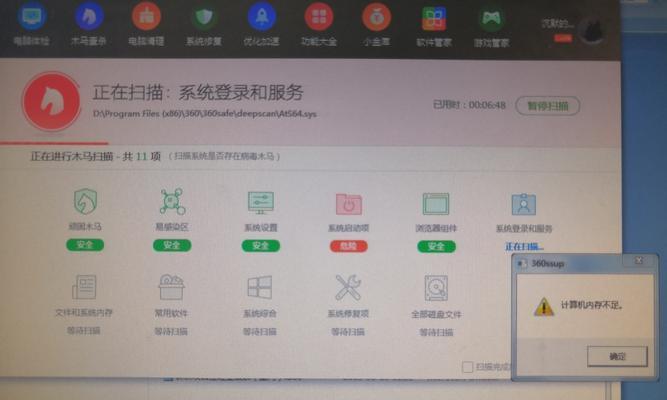
Task: Open the 电脑清理 tab icon
Action: coord(146,16)
